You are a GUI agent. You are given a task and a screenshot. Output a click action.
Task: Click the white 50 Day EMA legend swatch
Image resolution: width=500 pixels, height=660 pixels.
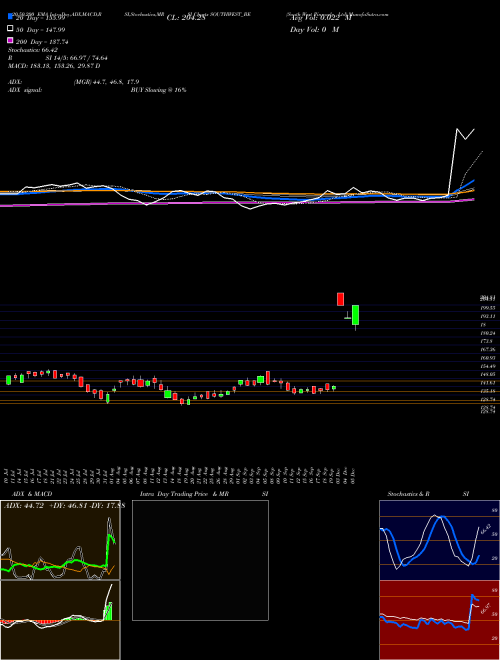pos(10,29)
